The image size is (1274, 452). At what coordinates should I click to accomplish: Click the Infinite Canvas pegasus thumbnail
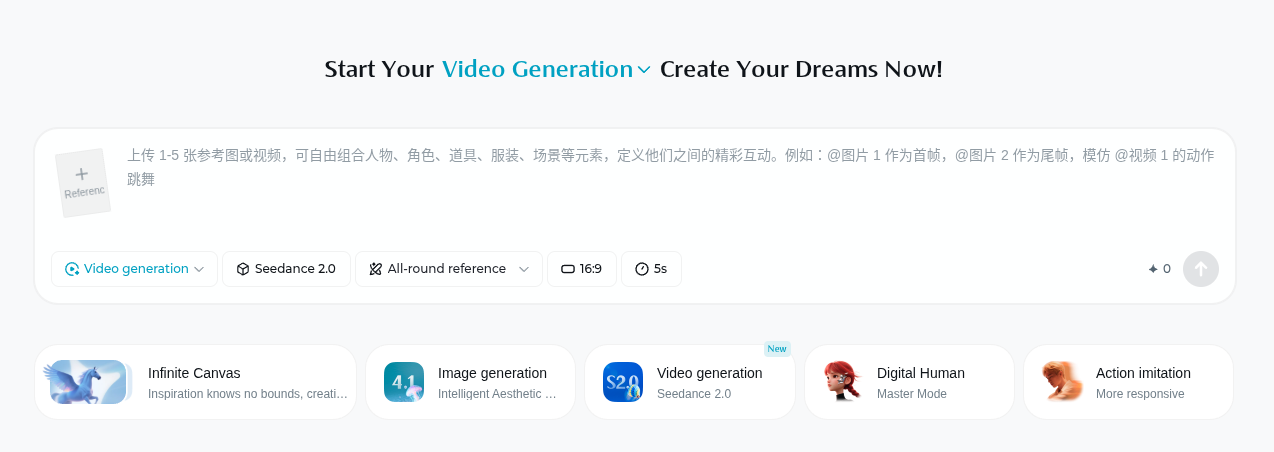coord(88,382)
